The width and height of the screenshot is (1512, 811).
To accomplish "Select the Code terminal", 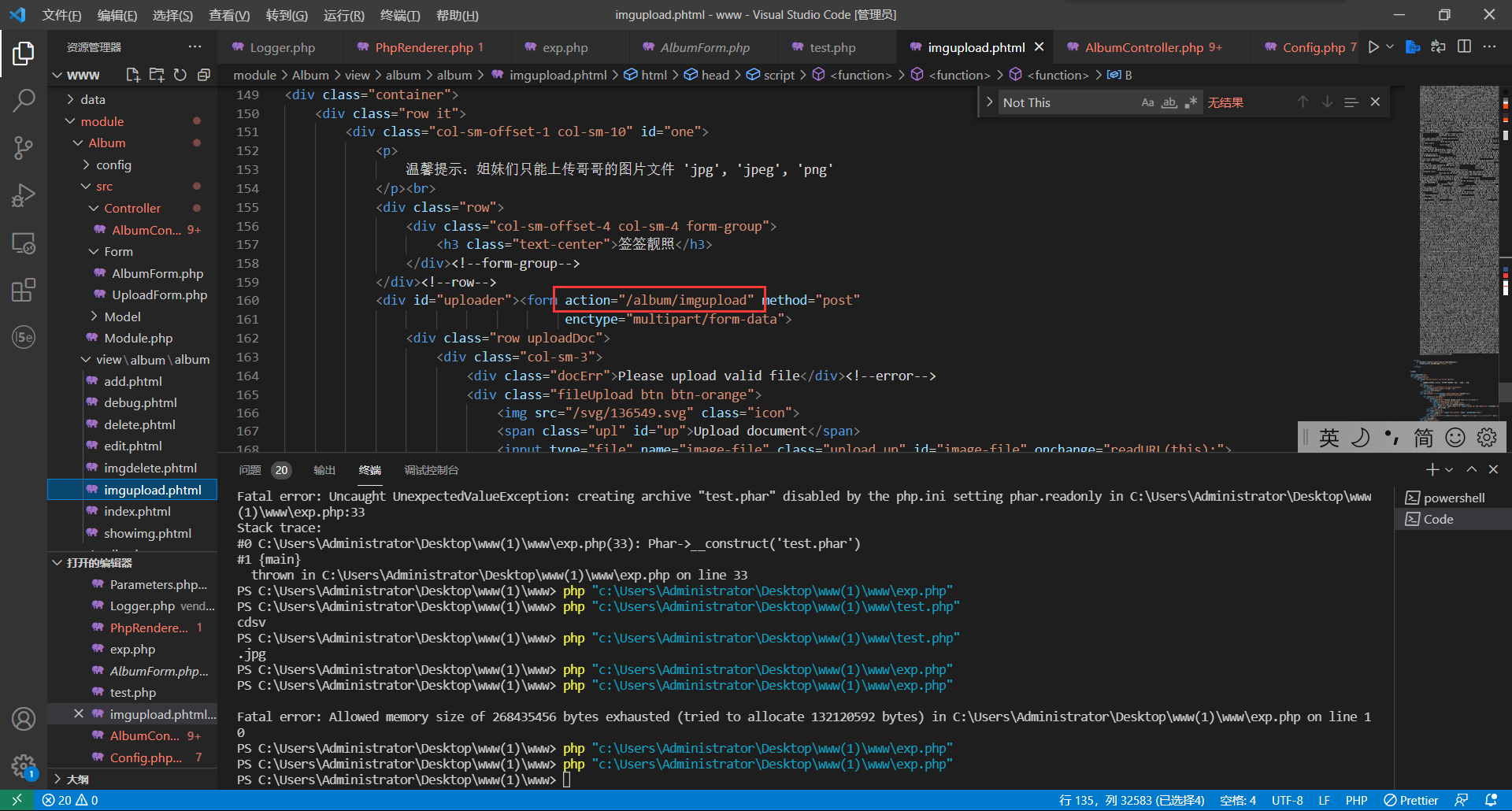I will pos(1454,519).
